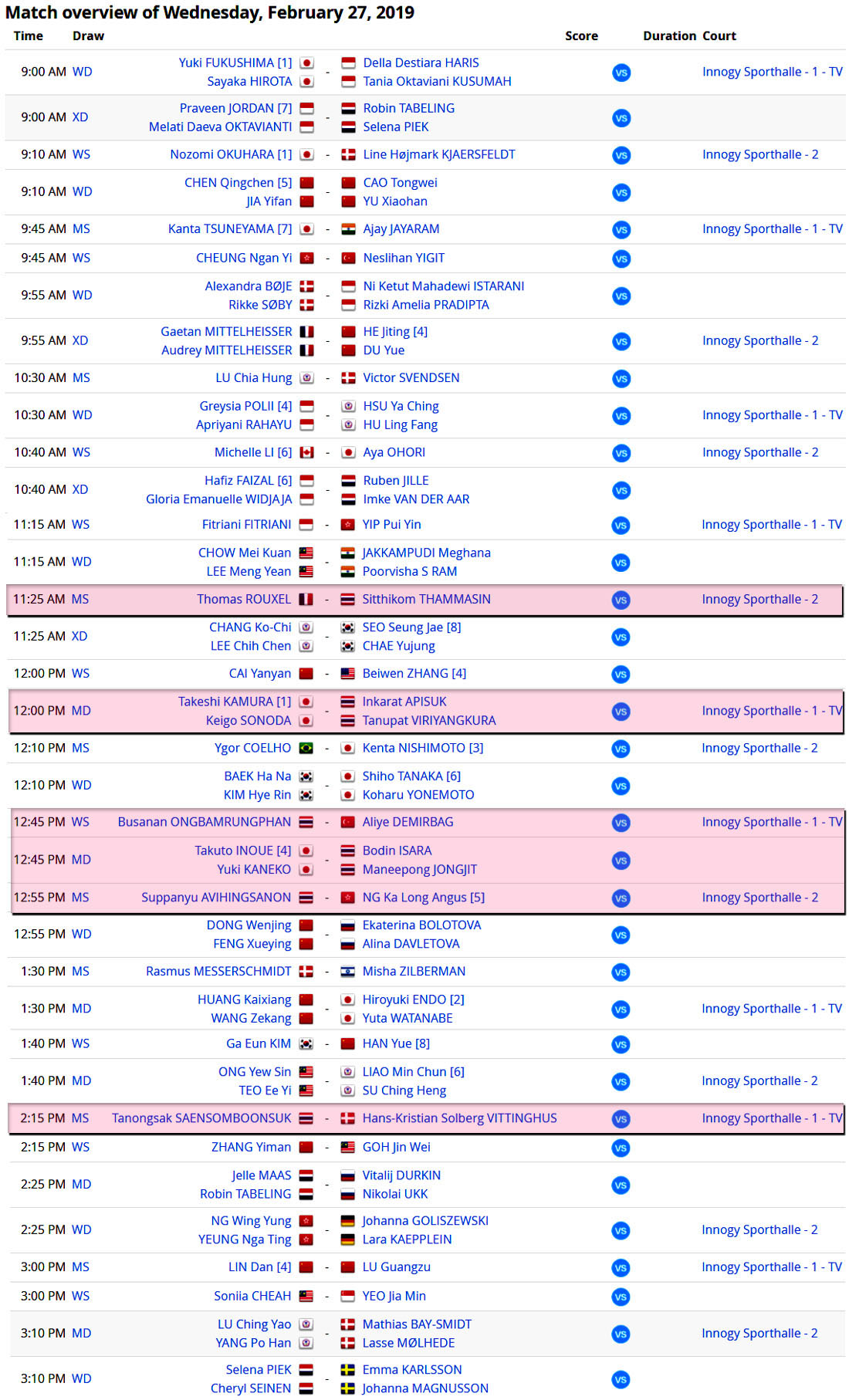Click the Draw column header
Screen dimensions: 849x1400
point(88,36)
